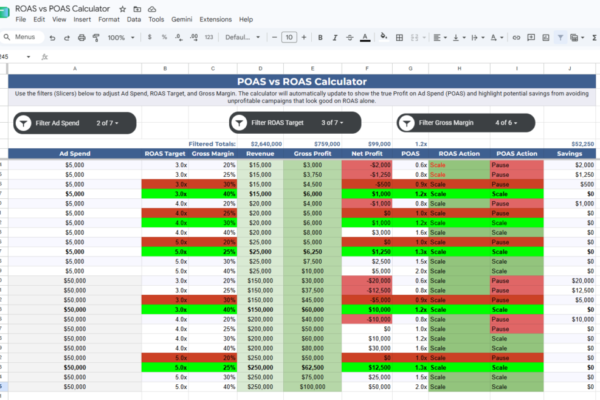Open fill color picker
The width and height of the screenshot is (600, 400).
[383, 37]
